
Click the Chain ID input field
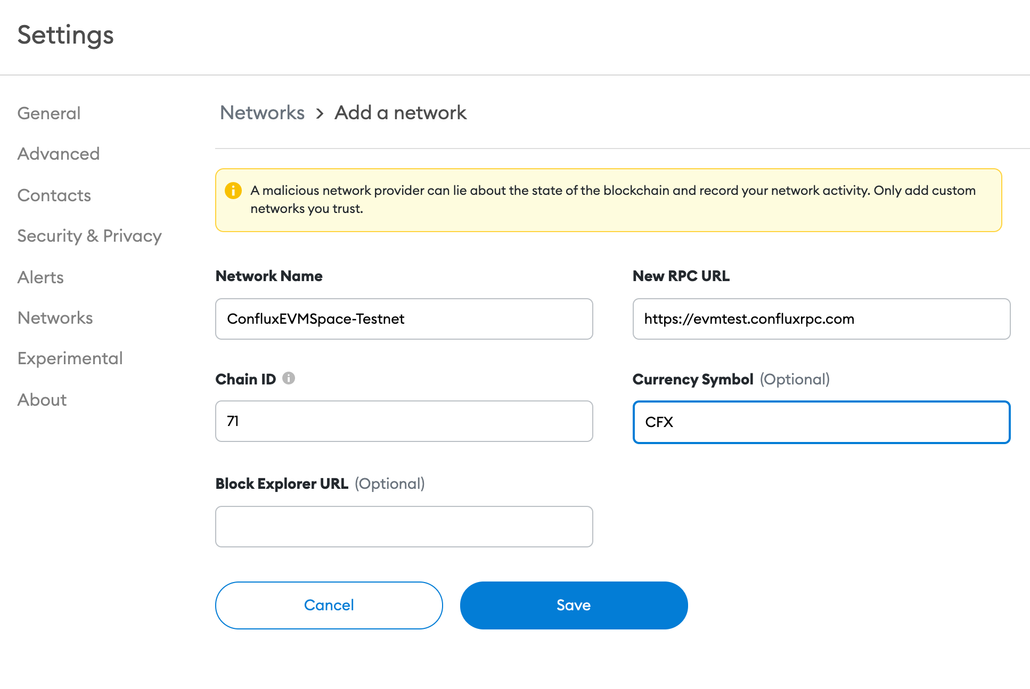(x=404, y=421)
